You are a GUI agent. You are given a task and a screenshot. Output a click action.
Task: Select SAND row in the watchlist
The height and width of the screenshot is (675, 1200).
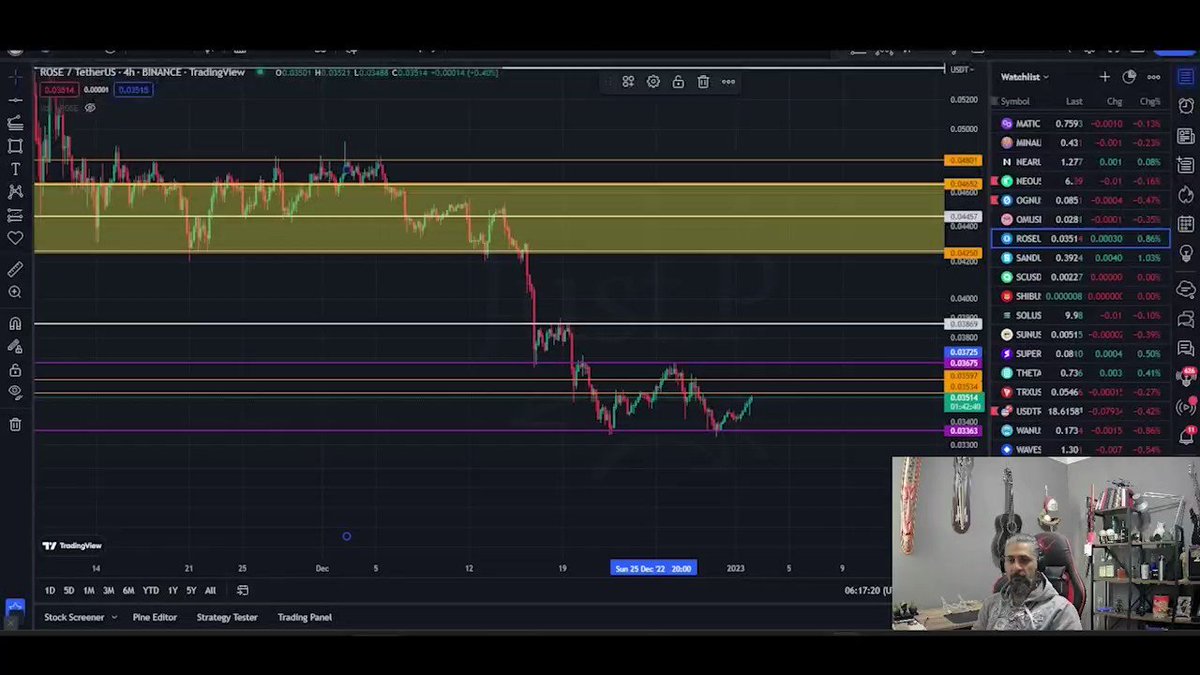tap(1080, 258)
